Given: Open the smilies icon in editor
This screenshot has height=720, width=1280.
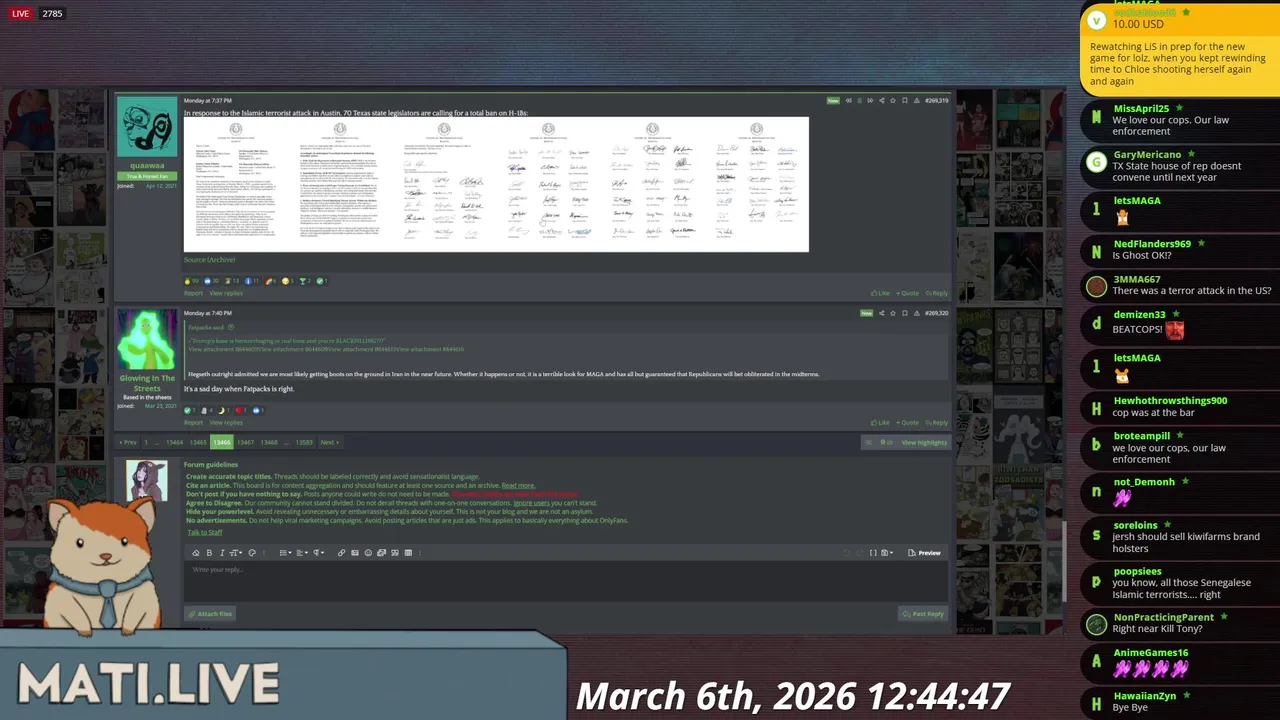Looking at the screenshot, I should (368, 553).
